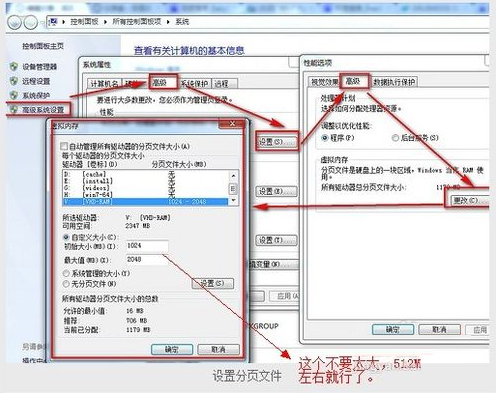Viewport: 496px width, 393px height.
Task: Select 系统管理的大小(Y) radio button
Action: (x=66, y=273)
